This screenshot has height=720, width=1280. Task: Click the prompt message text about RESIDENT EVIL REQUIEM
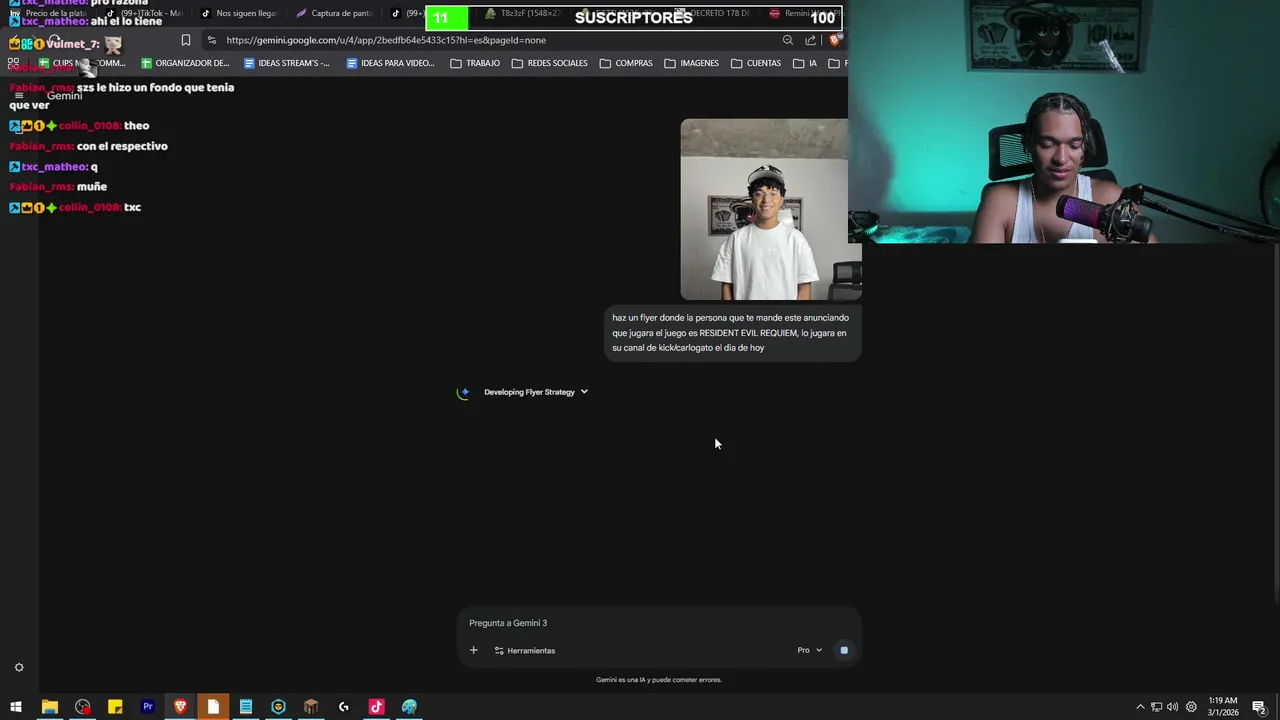731,333
